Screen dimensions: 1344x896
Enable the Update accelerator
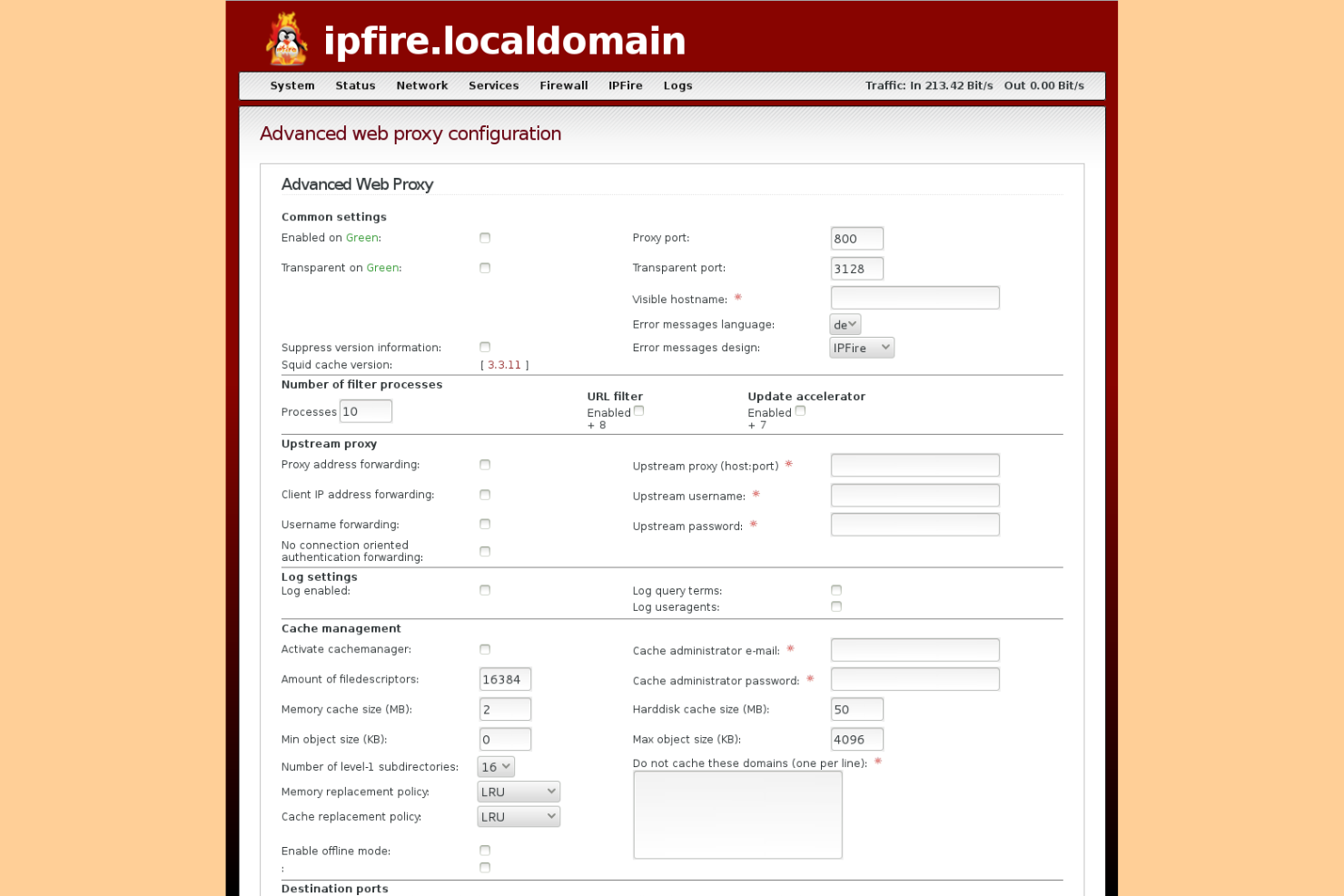pos(800,410)
